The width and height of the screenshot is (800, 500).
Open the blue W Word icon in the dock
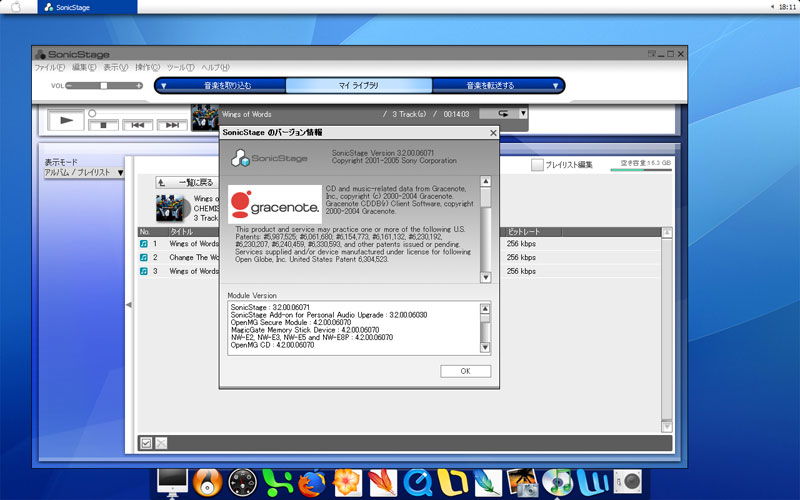pyautogui.click(x=593, y=483)
